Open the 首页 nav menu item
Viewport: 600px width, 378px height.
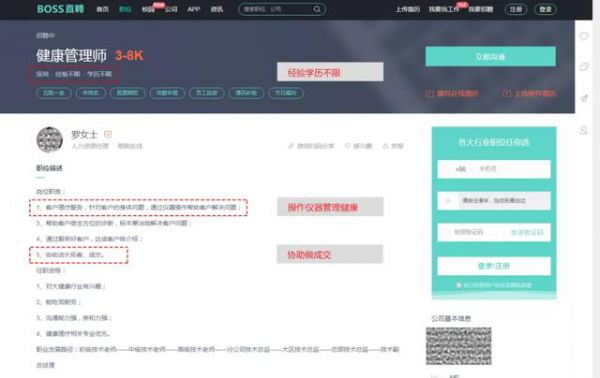click(x=102, y=9)
